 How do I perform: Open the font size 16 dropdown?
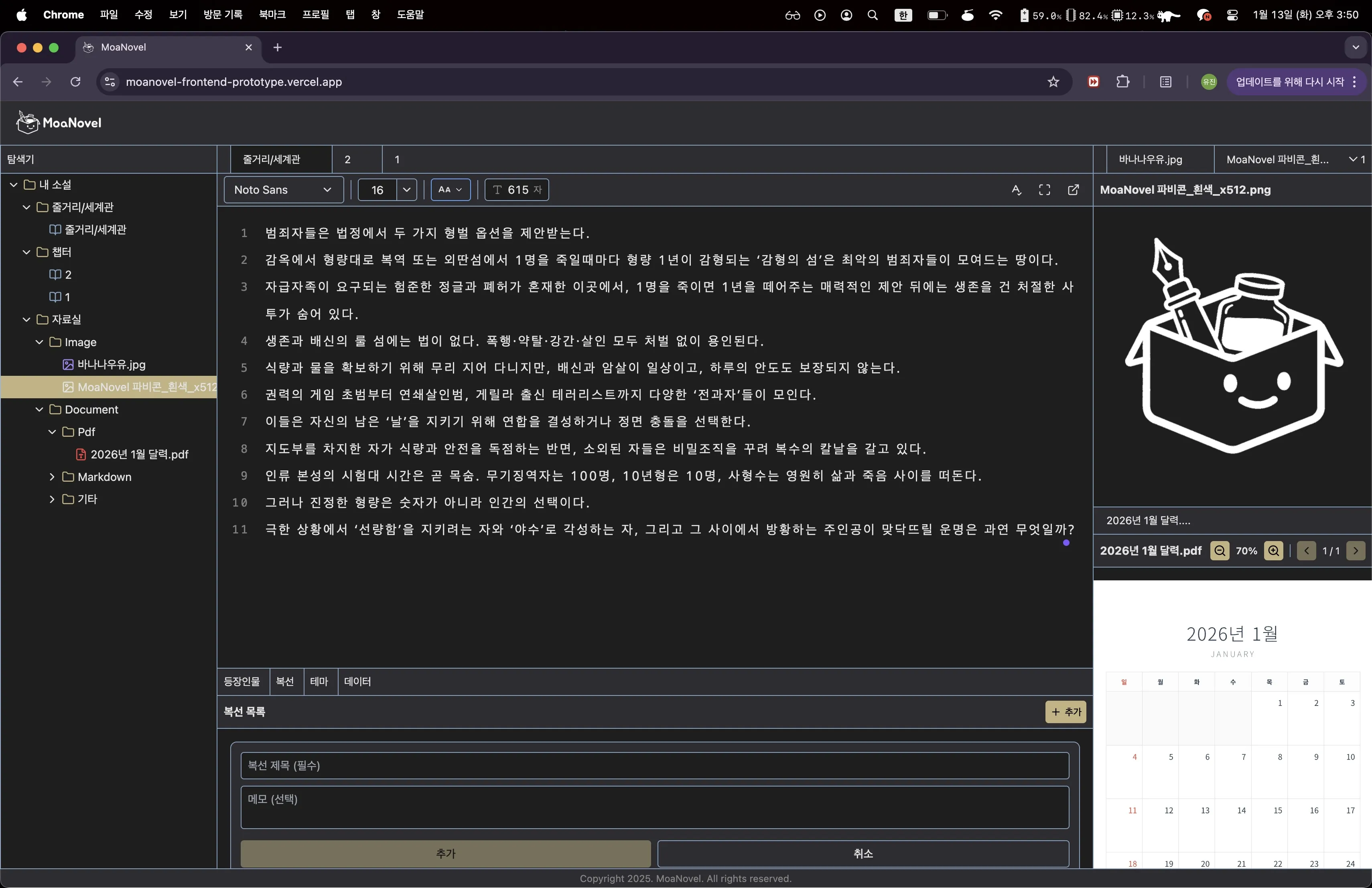tap(406, 190)
